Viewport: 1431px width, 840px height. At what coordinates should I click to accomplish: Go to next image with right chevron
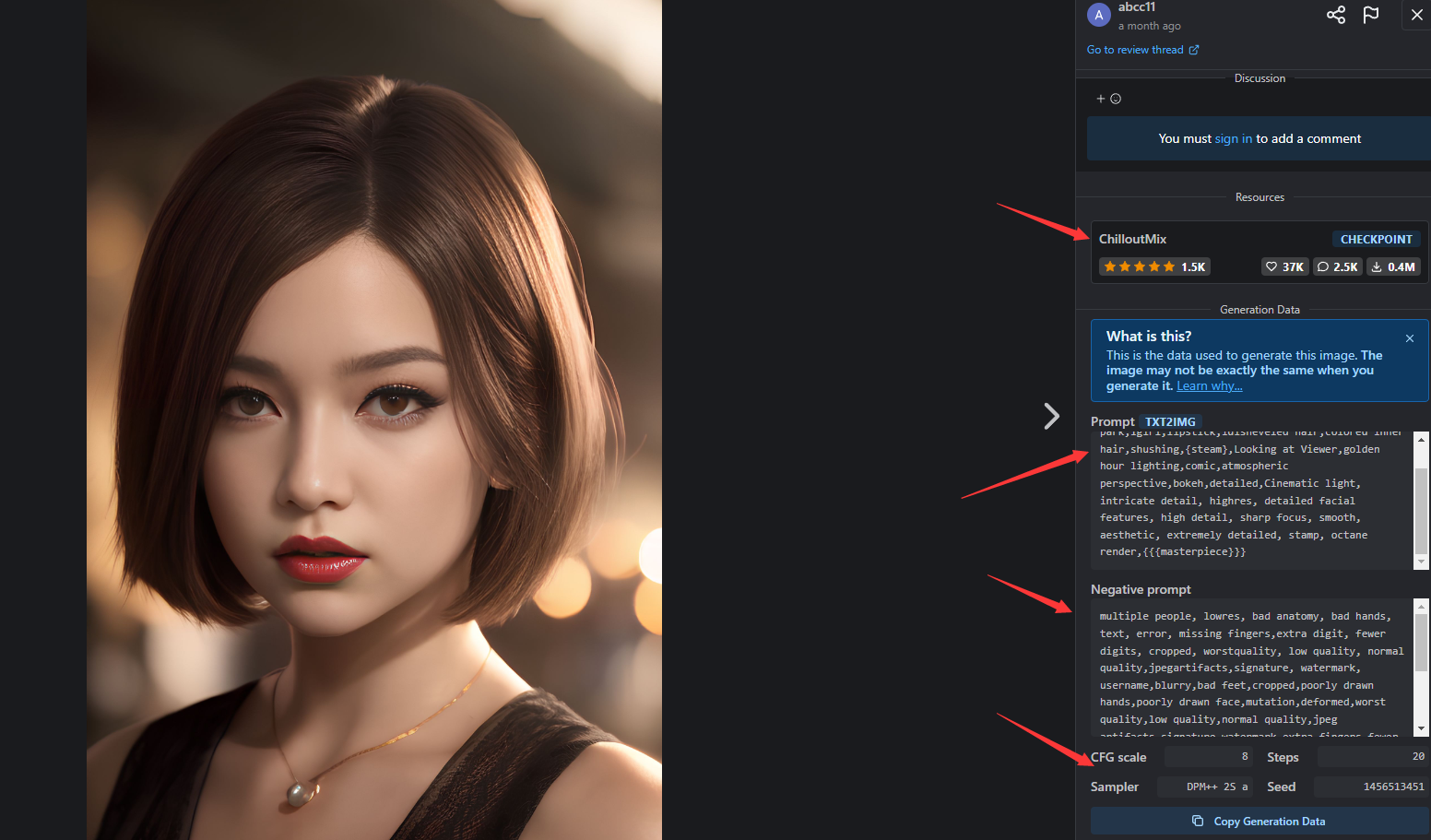pyautogui.click(x=1051, y=416)
